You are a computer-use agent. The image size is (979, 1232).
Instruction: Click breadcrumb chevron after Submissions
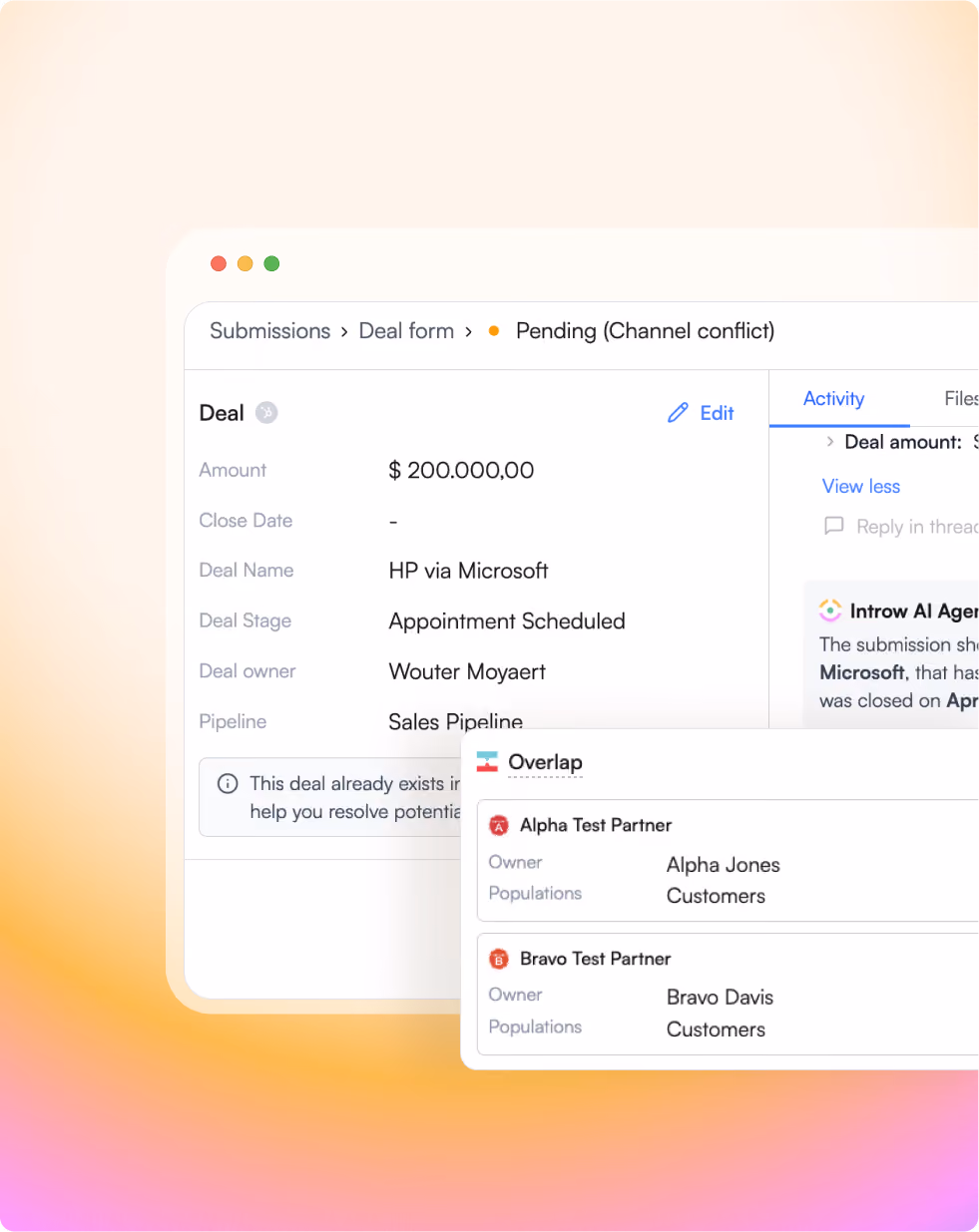click(x=344, y=331)
